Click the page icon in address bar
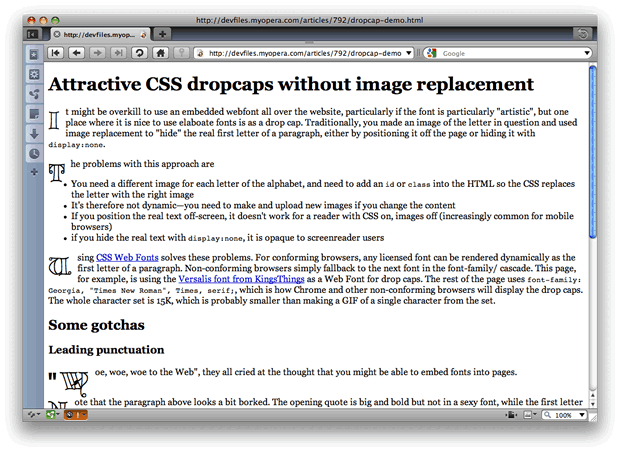 pos(200,53)
